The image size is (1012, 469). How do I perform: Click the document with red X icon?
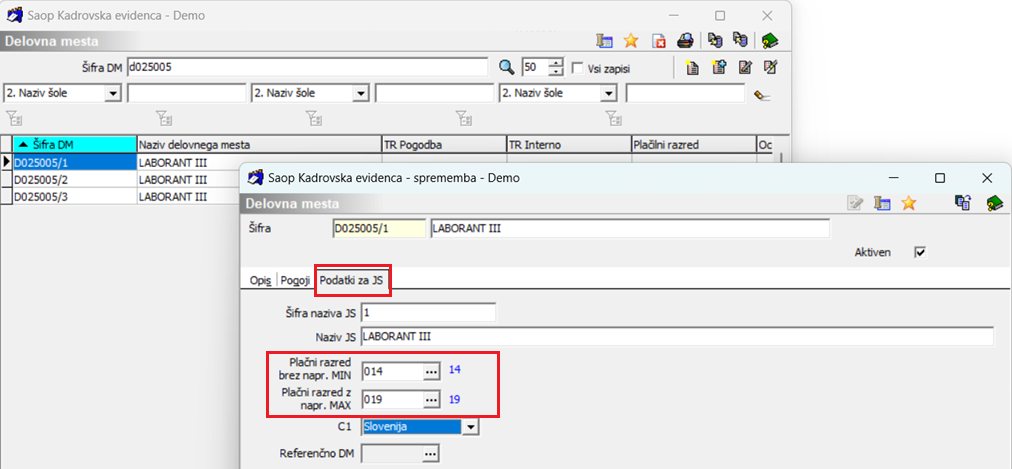pos(659,41)
